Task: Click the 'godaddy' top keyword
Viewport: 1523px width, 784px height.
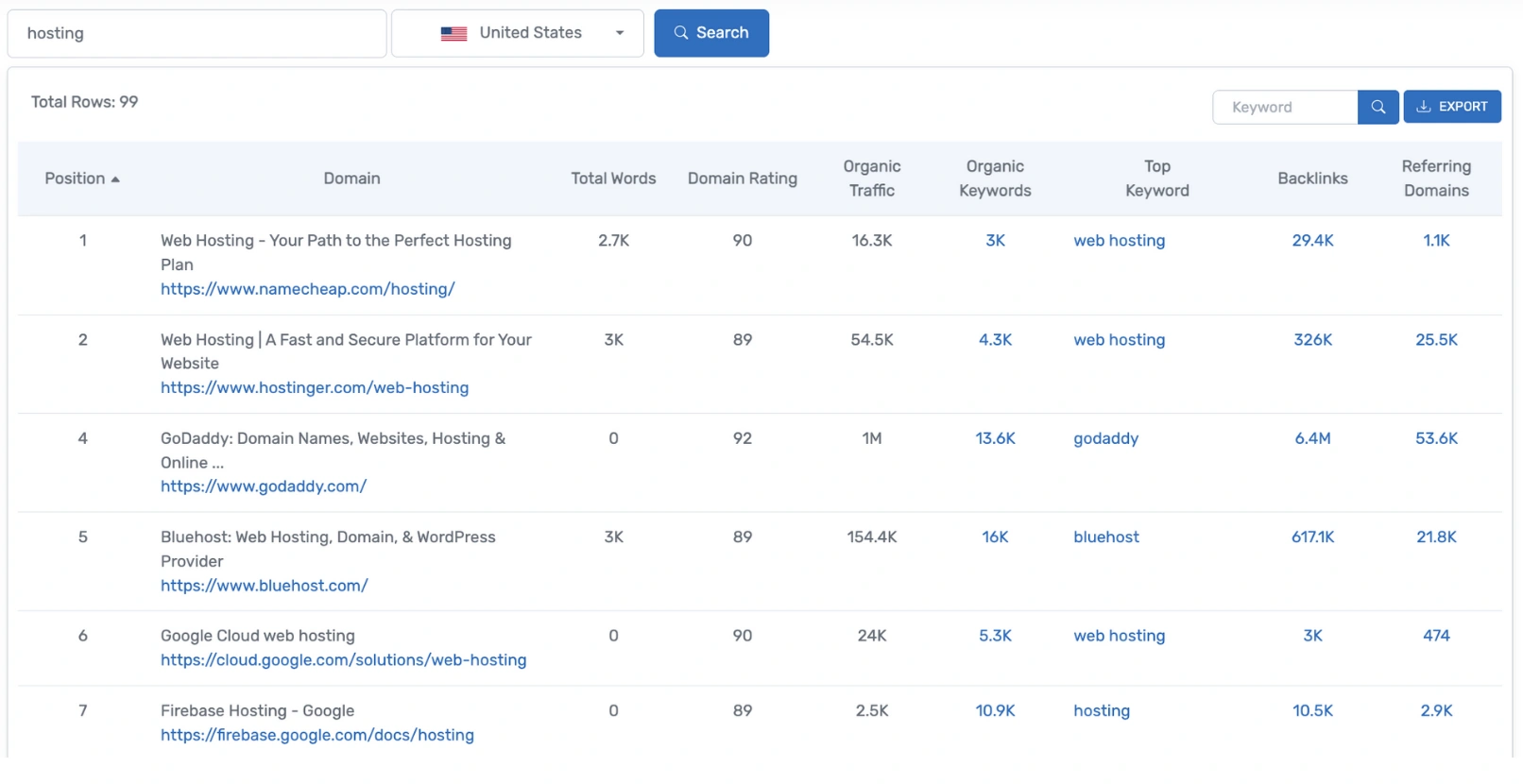Action: [x=1106, y=438]
